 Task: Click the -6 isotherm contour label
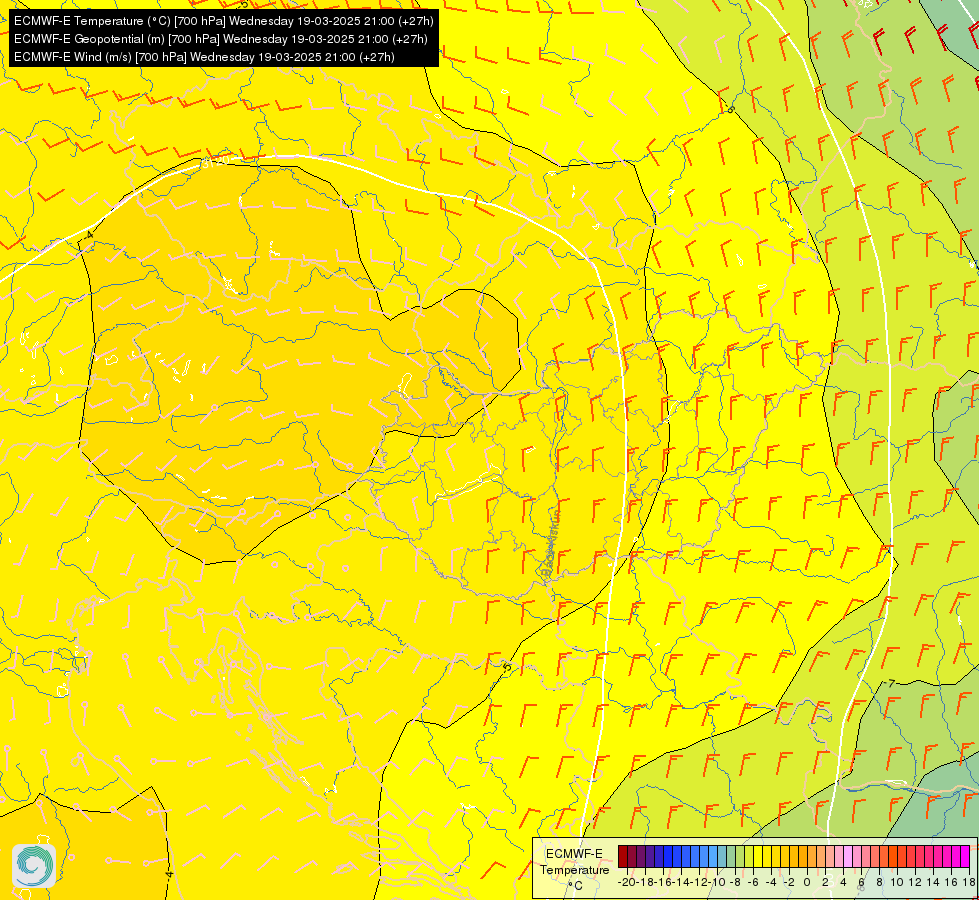point(729,109)
